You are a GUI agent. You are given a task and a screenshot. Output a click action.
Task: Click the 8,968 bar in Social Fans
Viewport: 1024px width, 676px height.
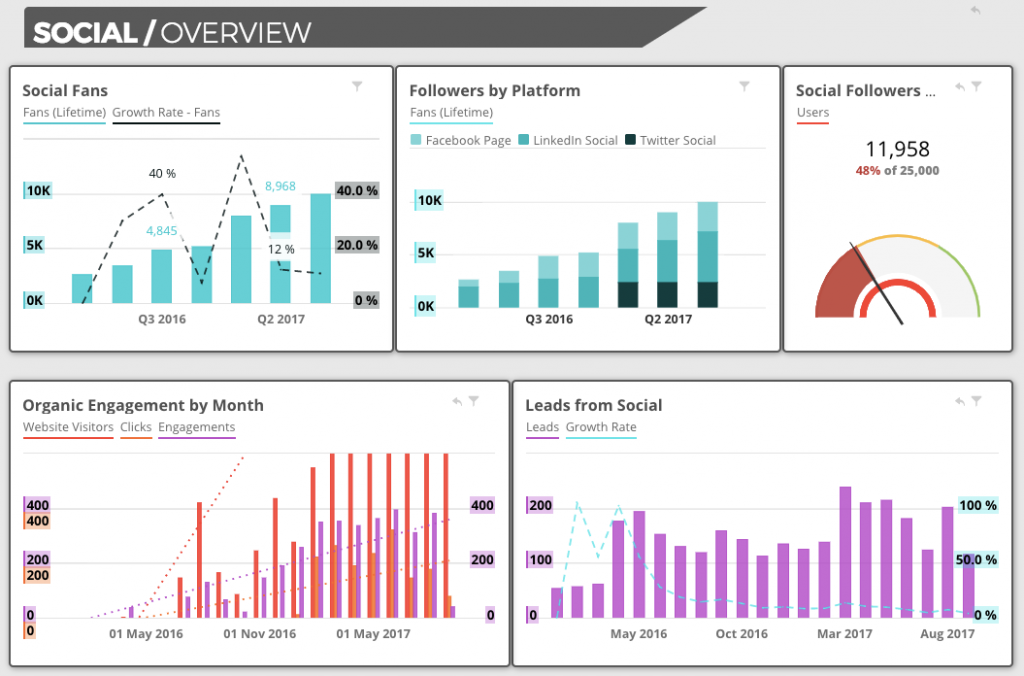(280, 254)
